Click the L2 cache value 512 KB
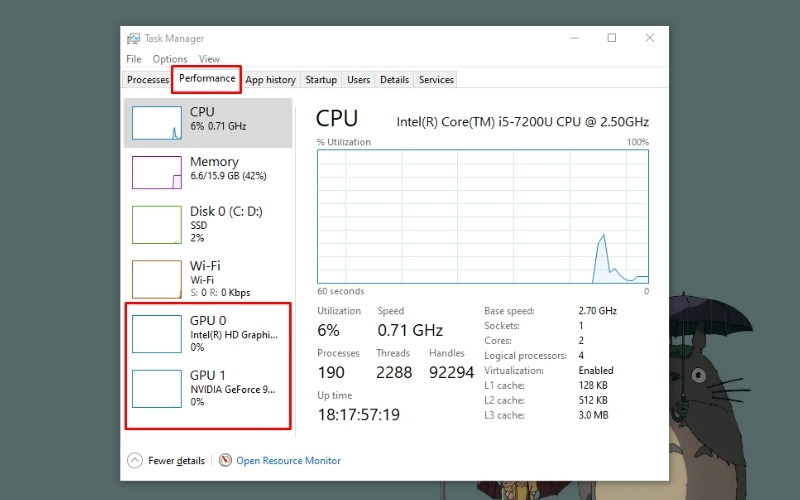800x500 pixels. (593, 400)
